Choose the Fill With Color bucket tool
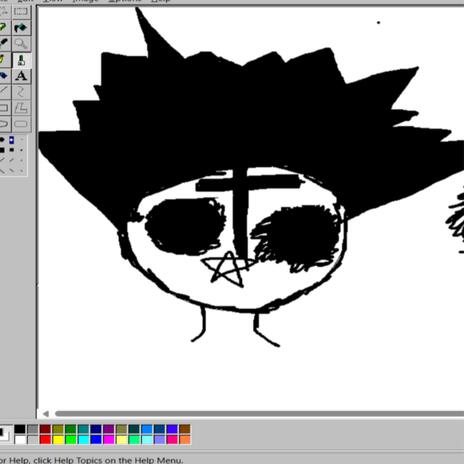The image size is (464, 464). [21, 28]
